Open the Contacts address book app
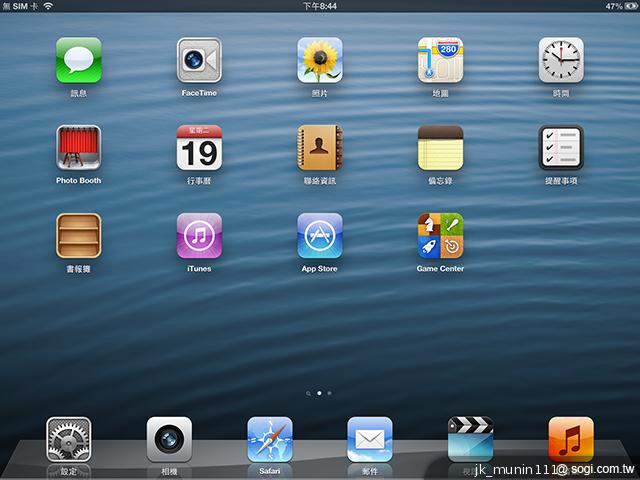 pos(320,148)
